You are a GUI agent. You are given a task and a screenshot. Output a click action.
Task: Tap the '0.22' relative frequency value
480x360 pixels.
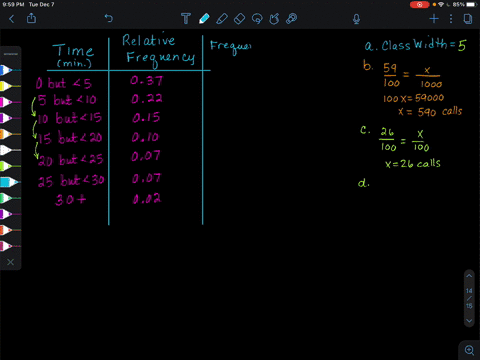146,99
